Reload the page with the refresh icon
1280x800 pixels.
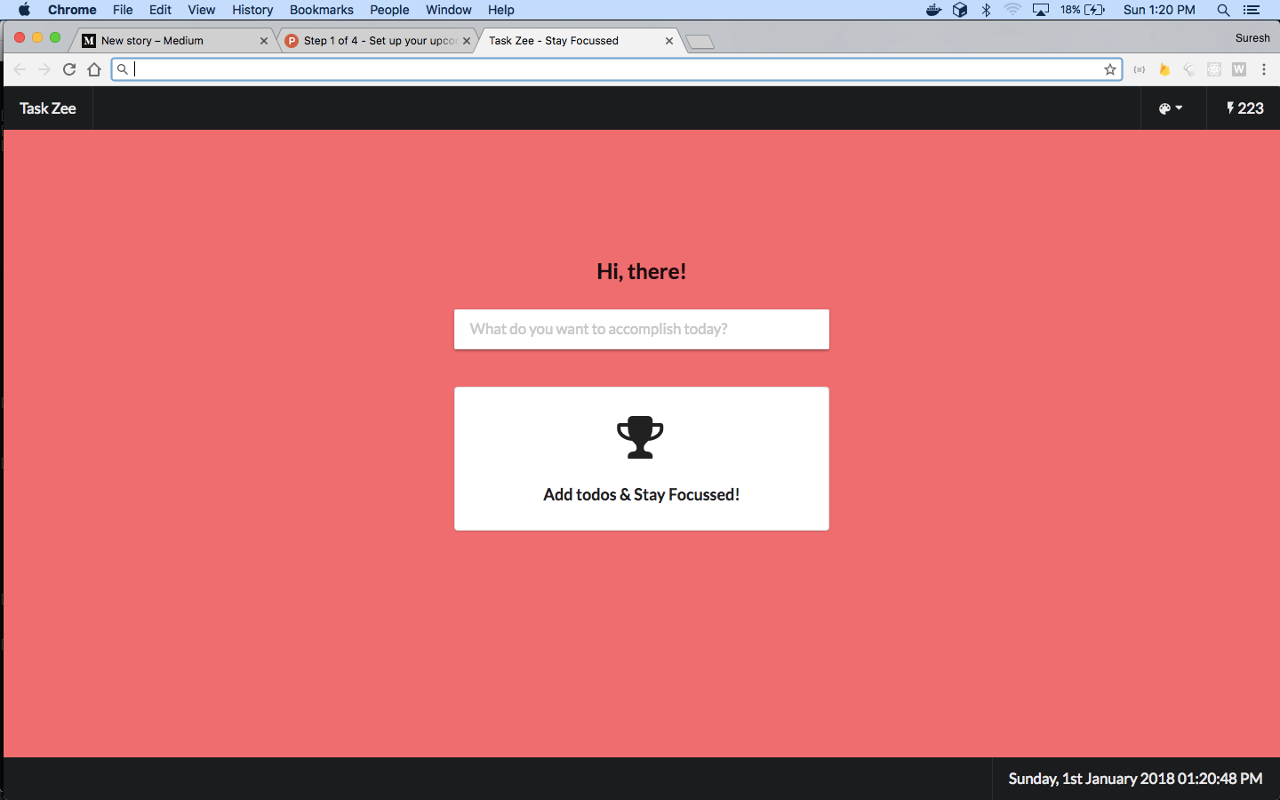tap(69, 69)
